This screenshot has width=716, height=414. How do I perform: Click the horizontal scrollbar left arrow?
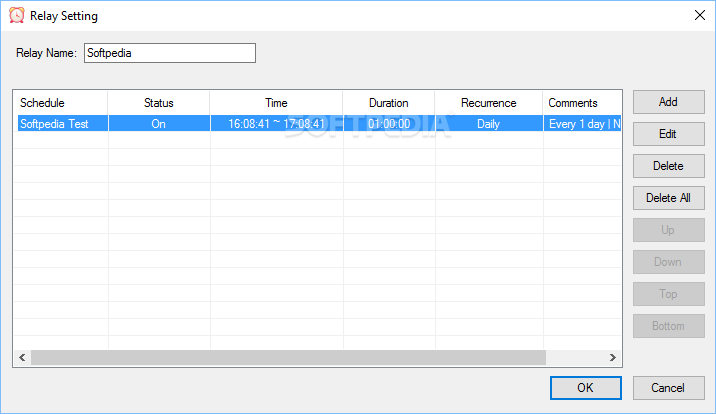(22, 357)
